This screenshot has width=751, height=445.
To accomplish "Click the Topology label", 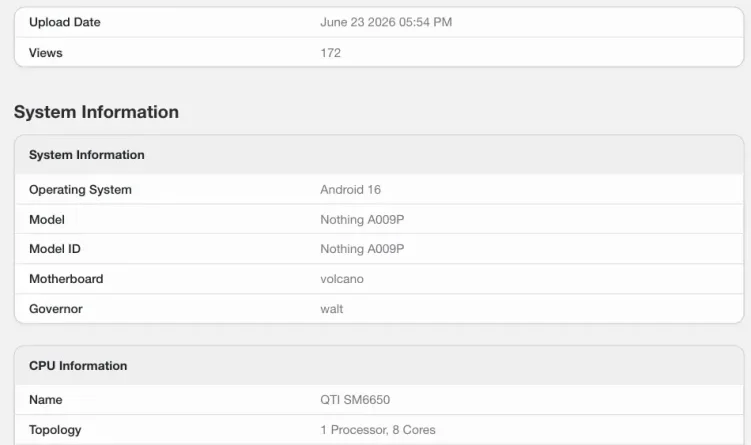I will tap(55, 430).
